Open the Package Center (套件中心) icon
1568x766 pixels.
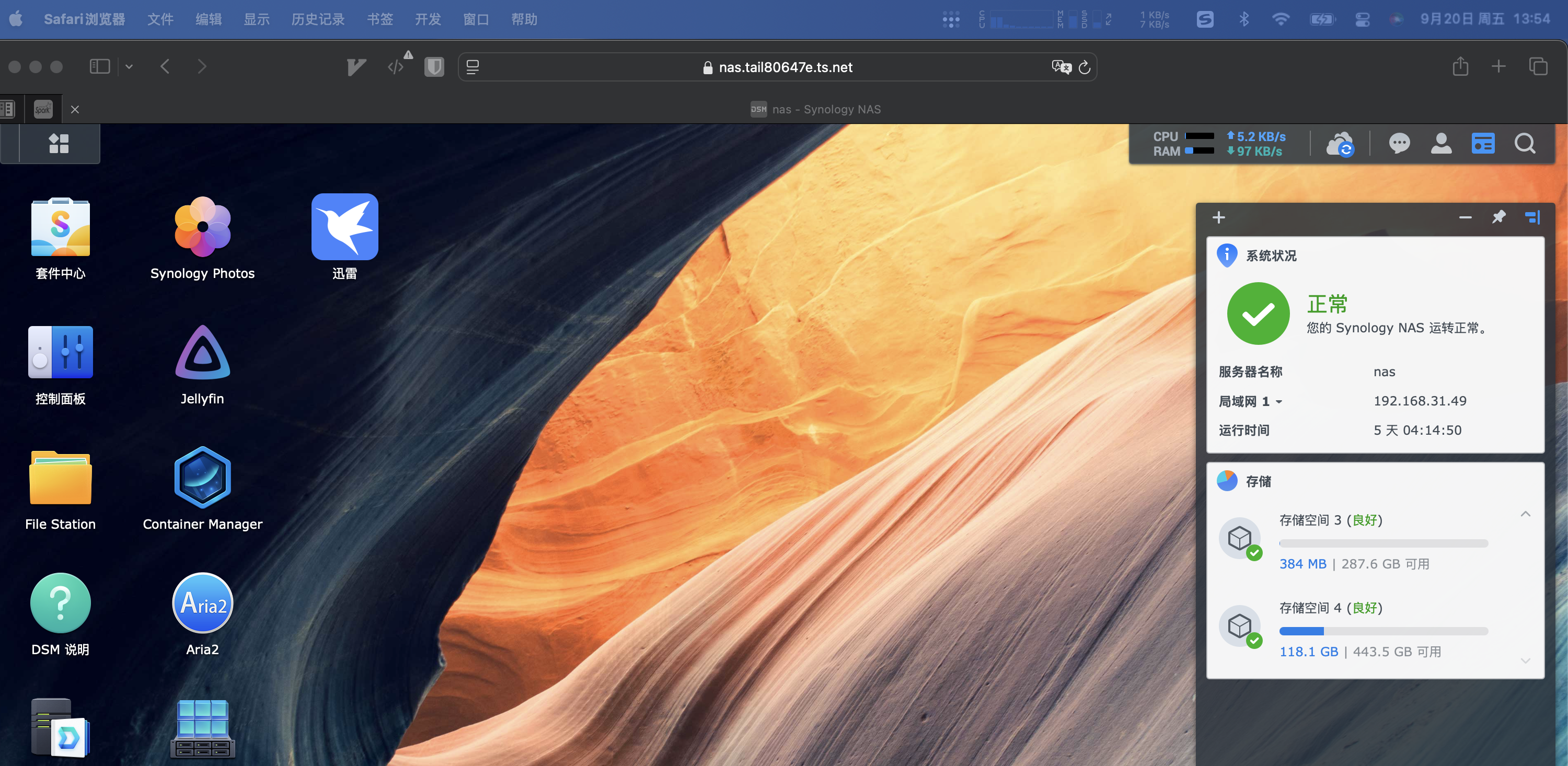coord(60,228)
